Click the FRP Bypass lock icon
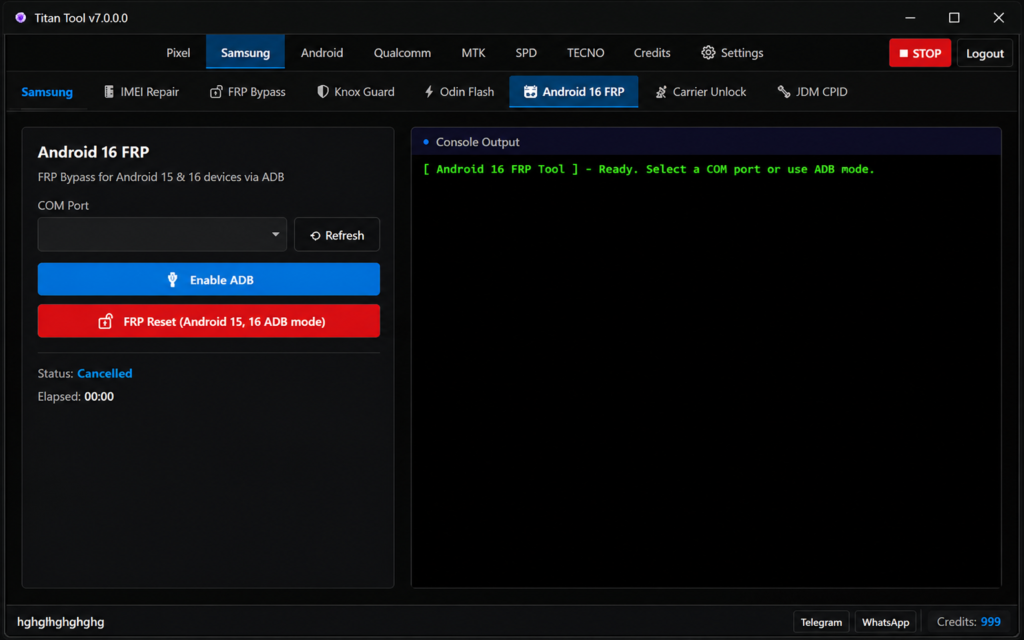The width and height of the screenshot is (1024, 640). (216, 92)
